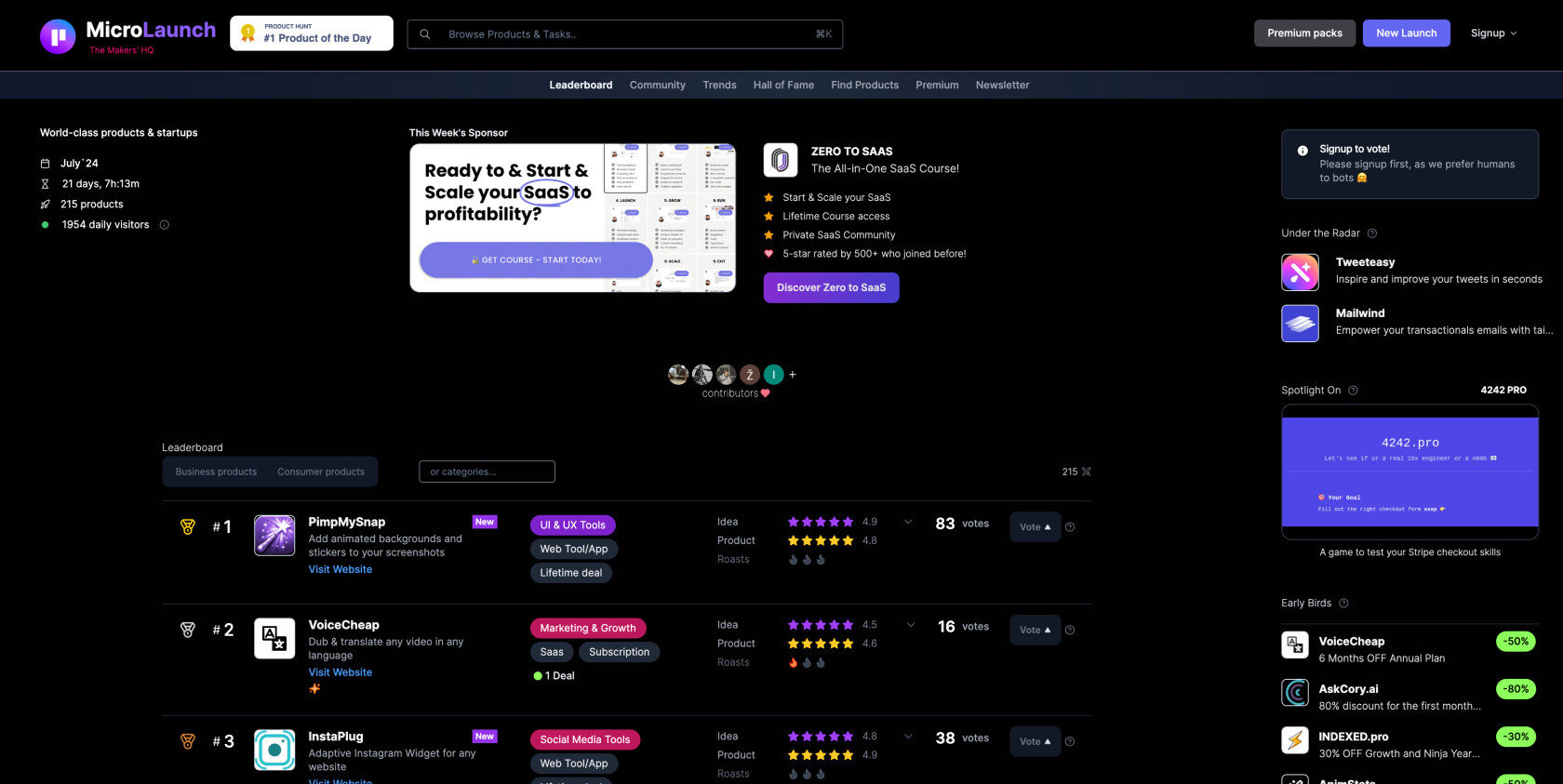Open the 4242.pro spotlight thumbnail
The image size is (1563, 784).
pyautogui.click(x=1409, y=472)
